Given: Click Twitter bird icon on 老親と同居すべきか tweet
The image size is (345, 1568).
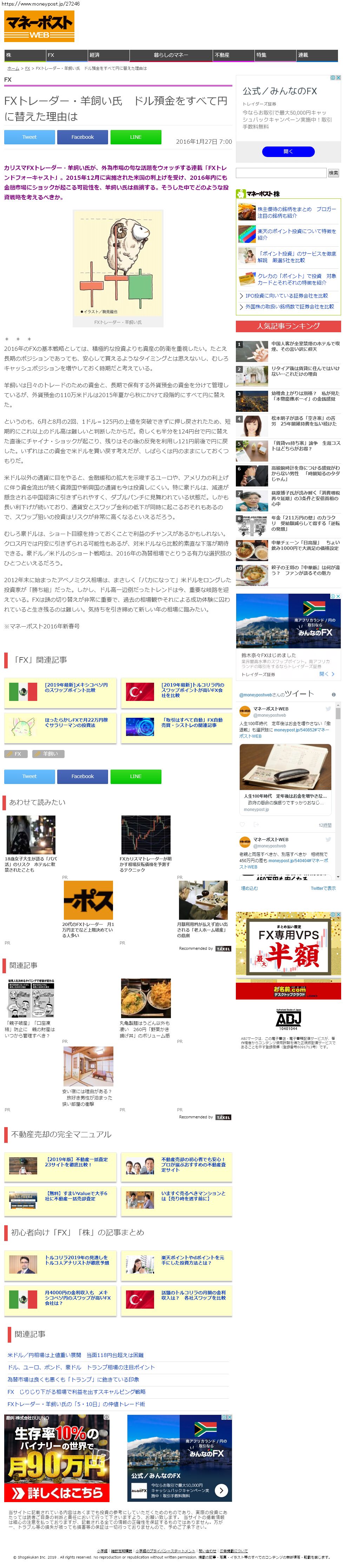Looking at the screenshot, I should [x=328, y=839].
